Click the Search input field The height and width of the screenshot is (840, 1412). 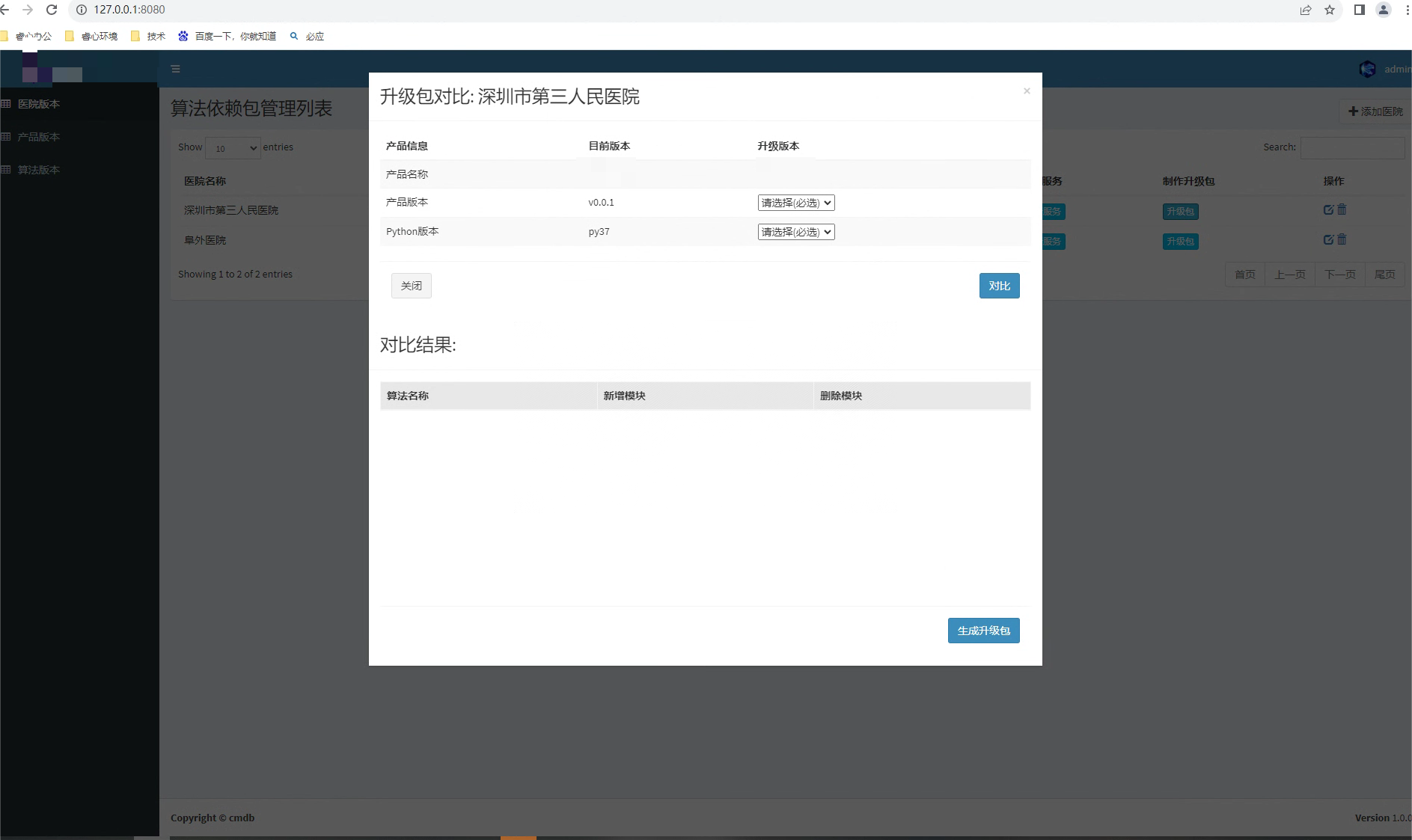point(1353,148)
